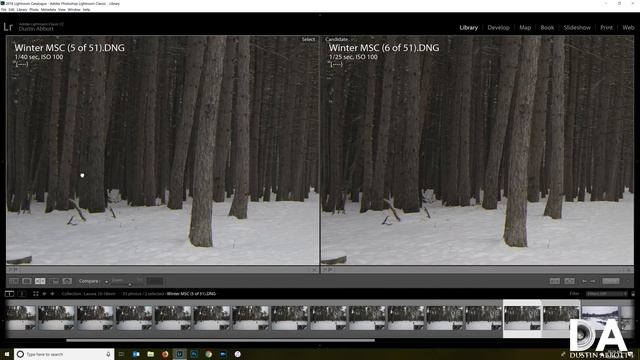The width and height of the screenshot is (640, 360).
Task: Switch to Grid view in toolbar
Action: (13, 281)
